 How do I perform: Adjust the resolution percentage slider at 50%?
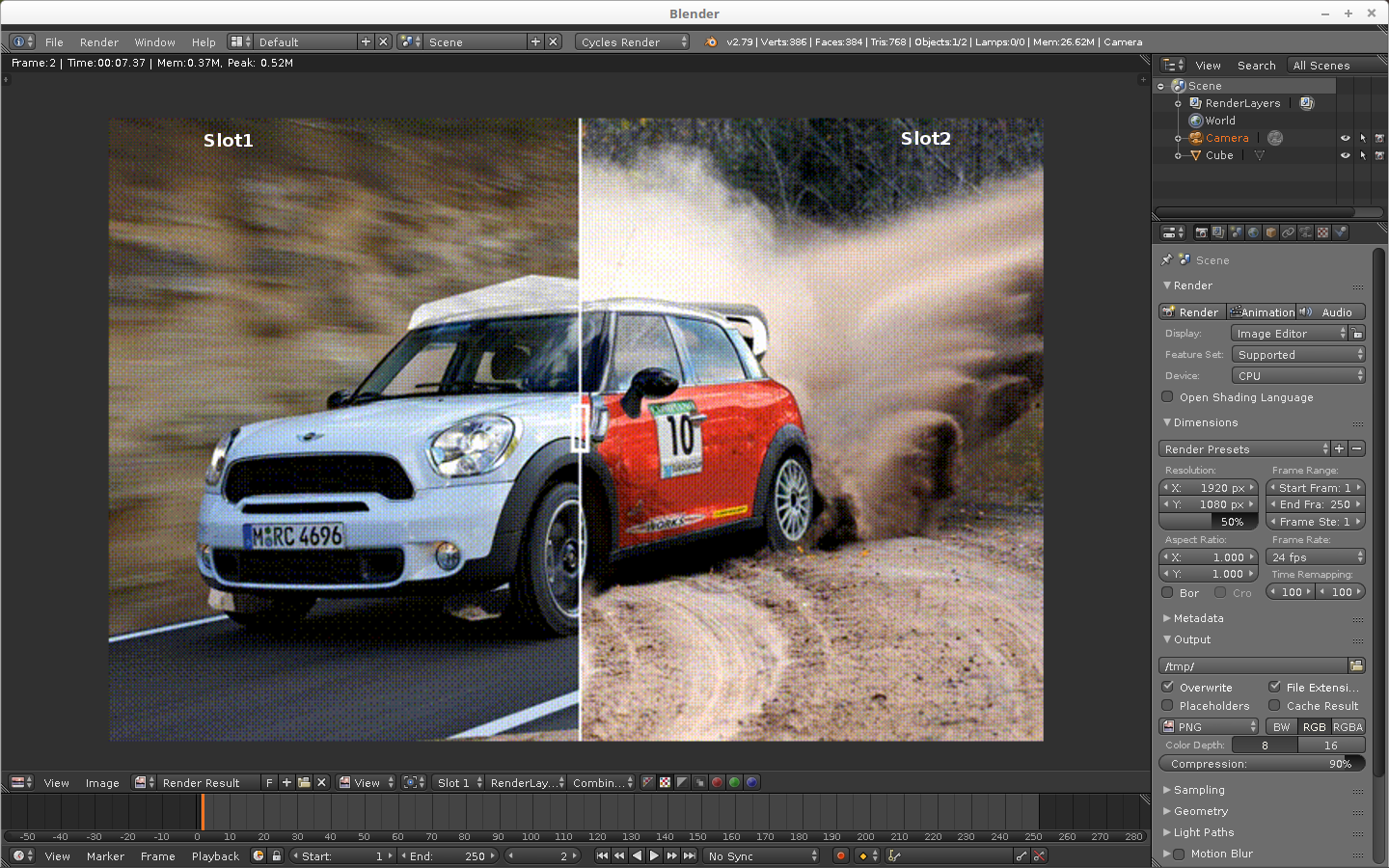point(1209,521)
